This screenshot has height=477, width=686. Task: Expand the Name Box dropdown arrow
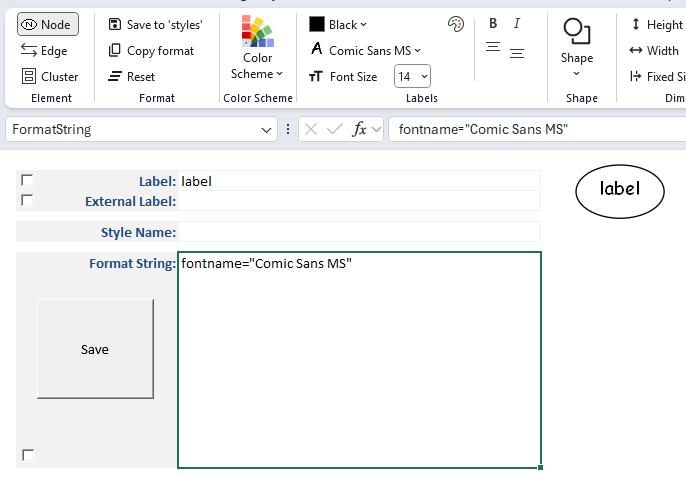267,129
